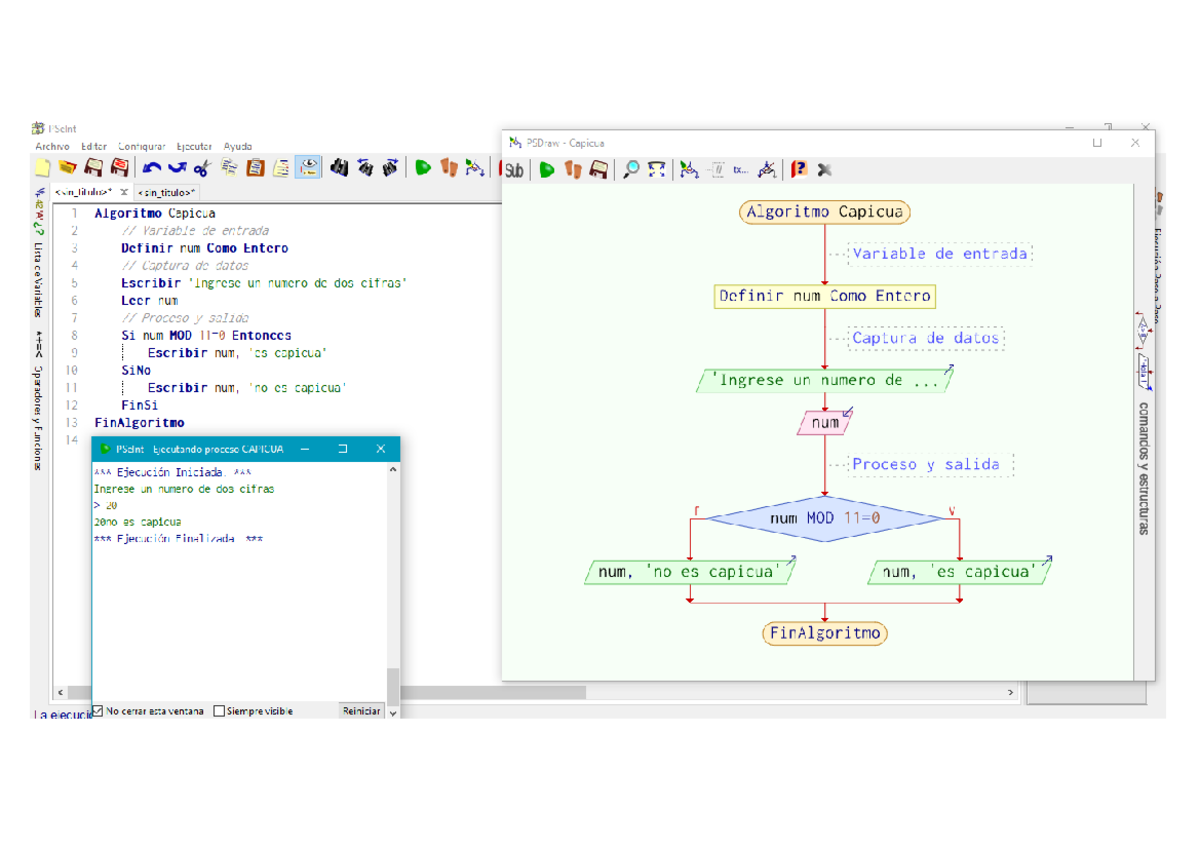The height and width of the screenshot is (849, 1200).
Task: Click the Undo arrow icon
Action: (x=152, y=168)
